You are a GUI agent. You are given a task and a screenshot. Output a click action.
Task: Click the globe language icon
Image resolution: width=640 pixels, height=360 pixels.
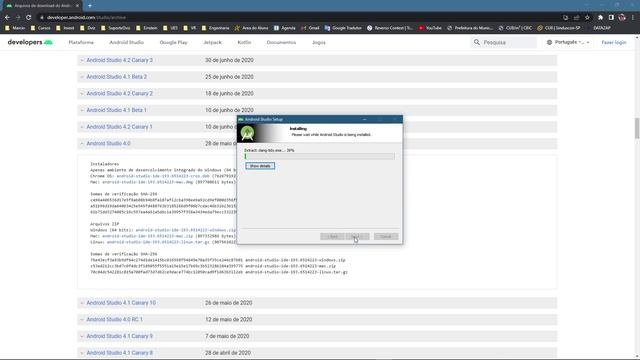(549, 42)
